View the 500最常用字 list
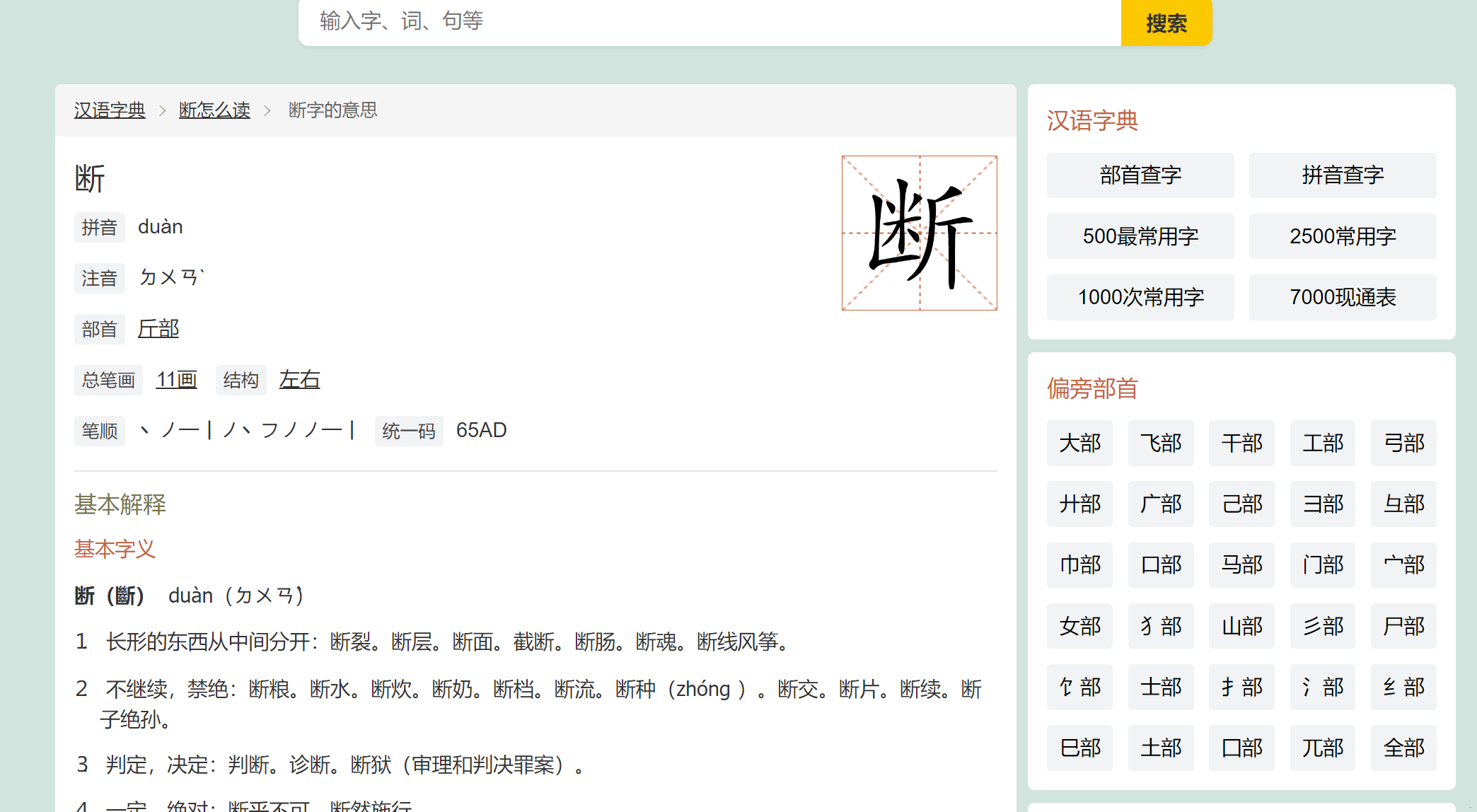 click(1140, 236)
